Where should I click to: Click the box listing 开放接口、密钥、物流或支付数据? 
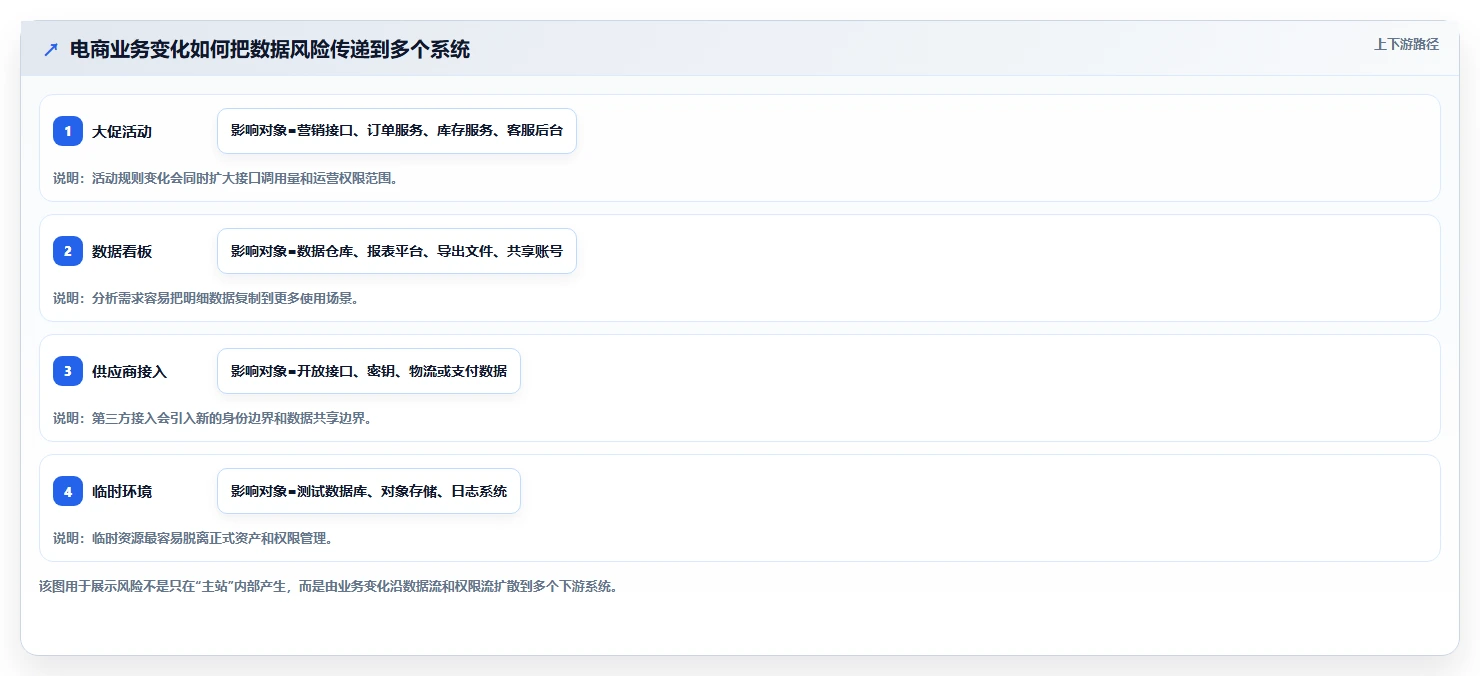(x=369, y=371)
